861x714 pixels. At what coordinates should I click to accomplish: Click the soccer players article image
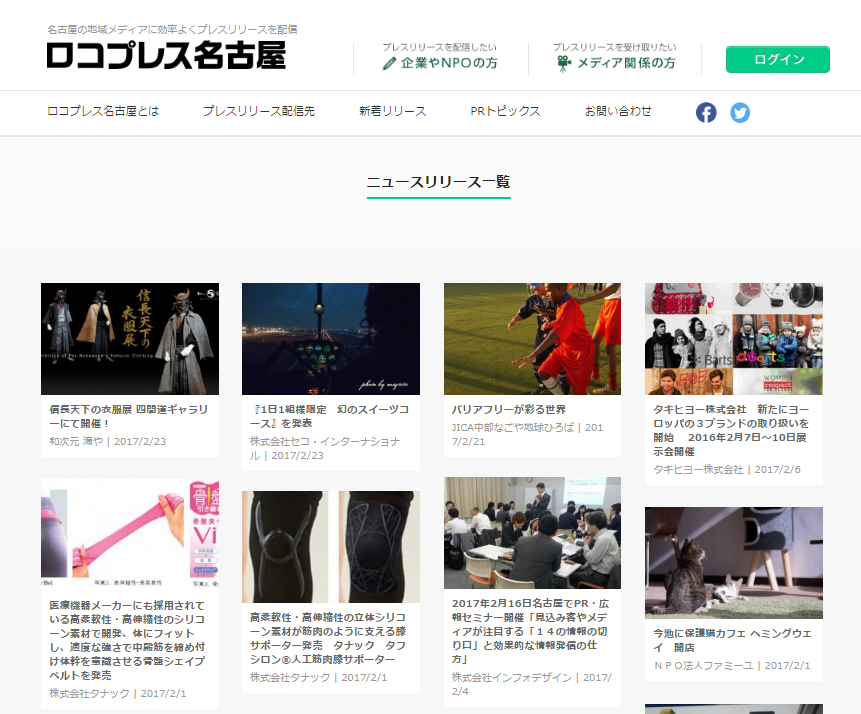coord(532,339)
